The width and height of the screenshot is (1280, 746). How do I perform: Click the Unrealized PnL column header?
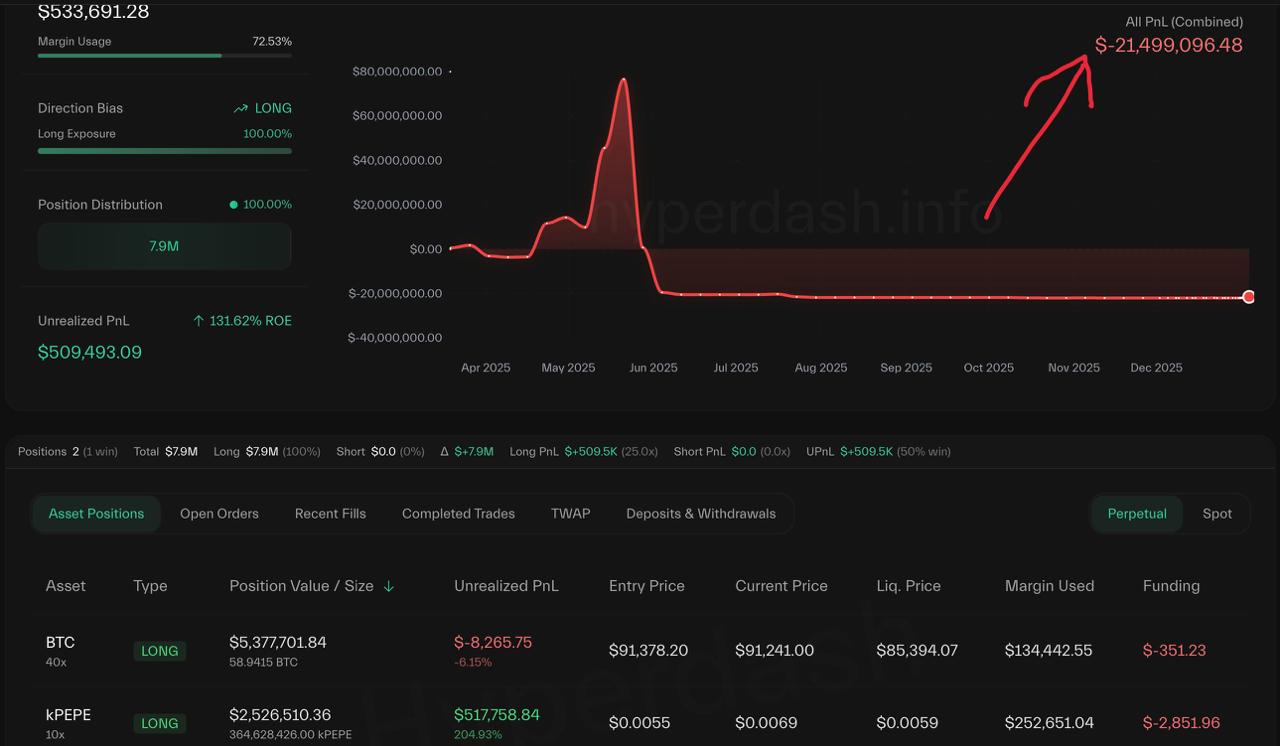click(506, 586)
